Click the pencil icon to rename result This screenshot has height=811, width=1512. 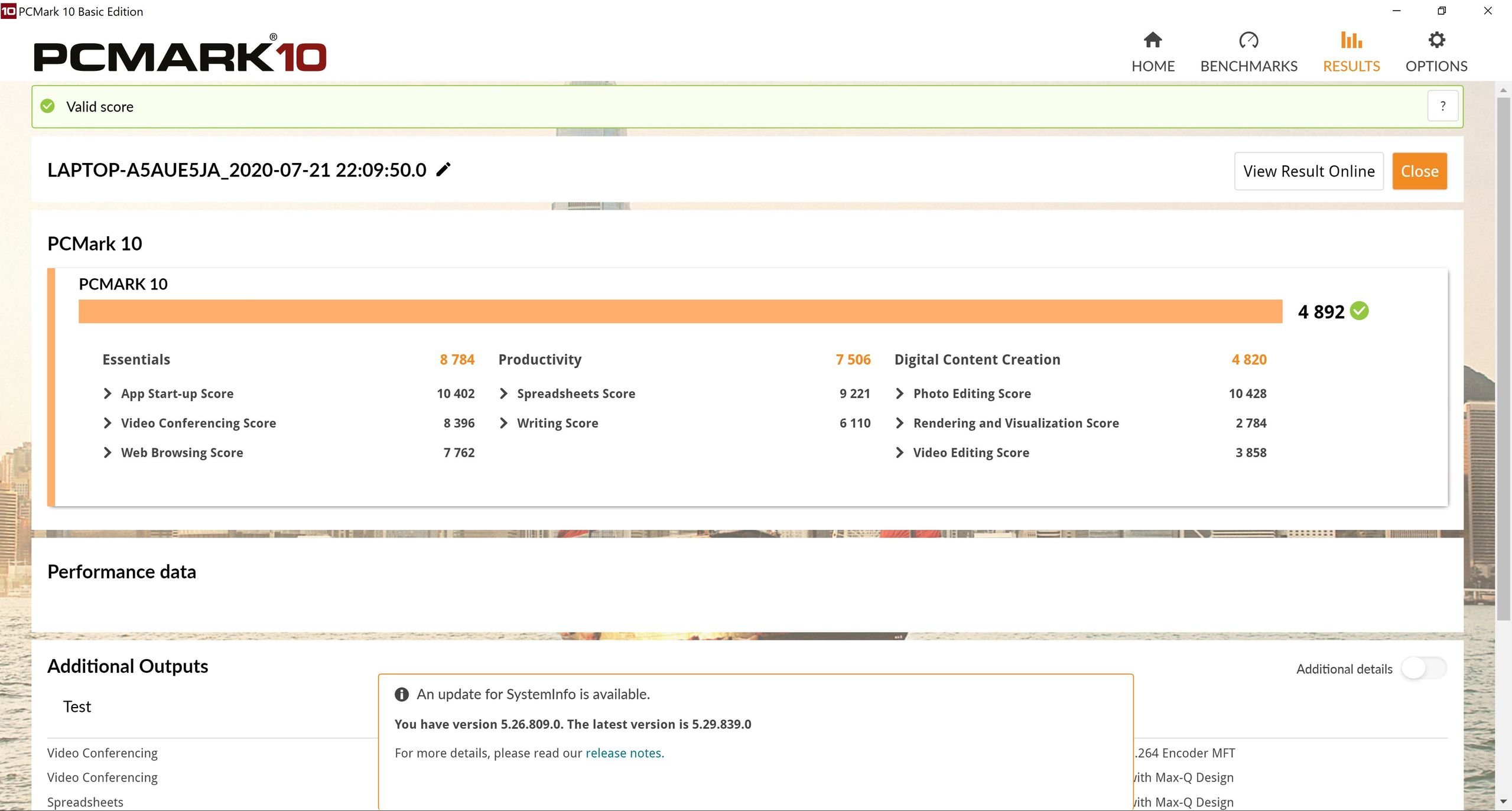click(443, 170)
